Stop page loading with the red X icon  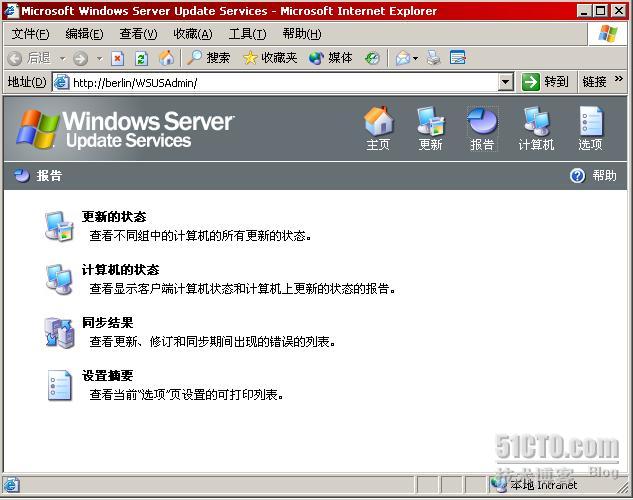point(117,59)
